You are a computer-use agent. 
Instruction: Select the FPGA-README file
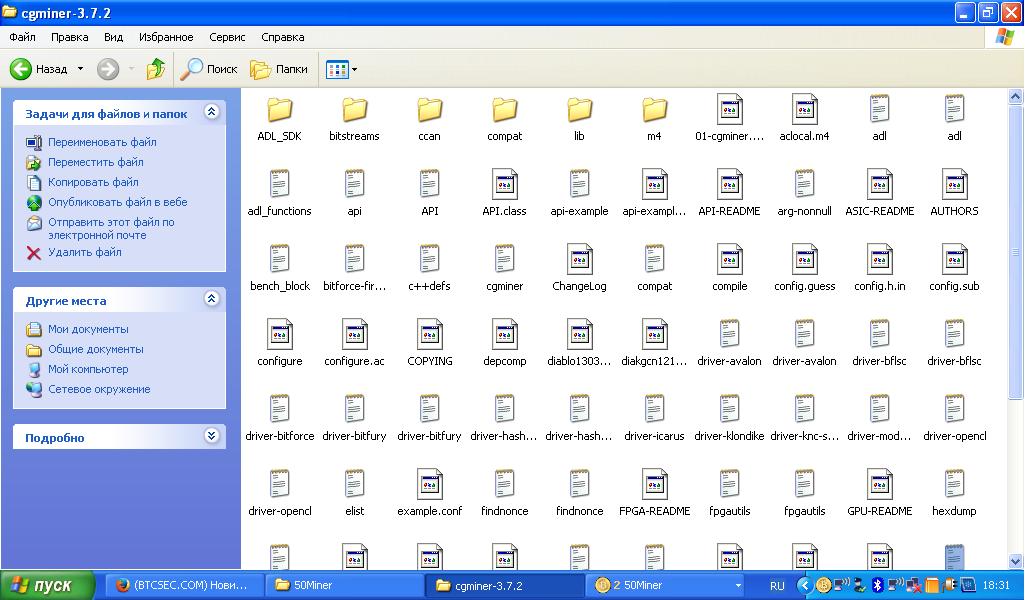click(x=654, y=494)
